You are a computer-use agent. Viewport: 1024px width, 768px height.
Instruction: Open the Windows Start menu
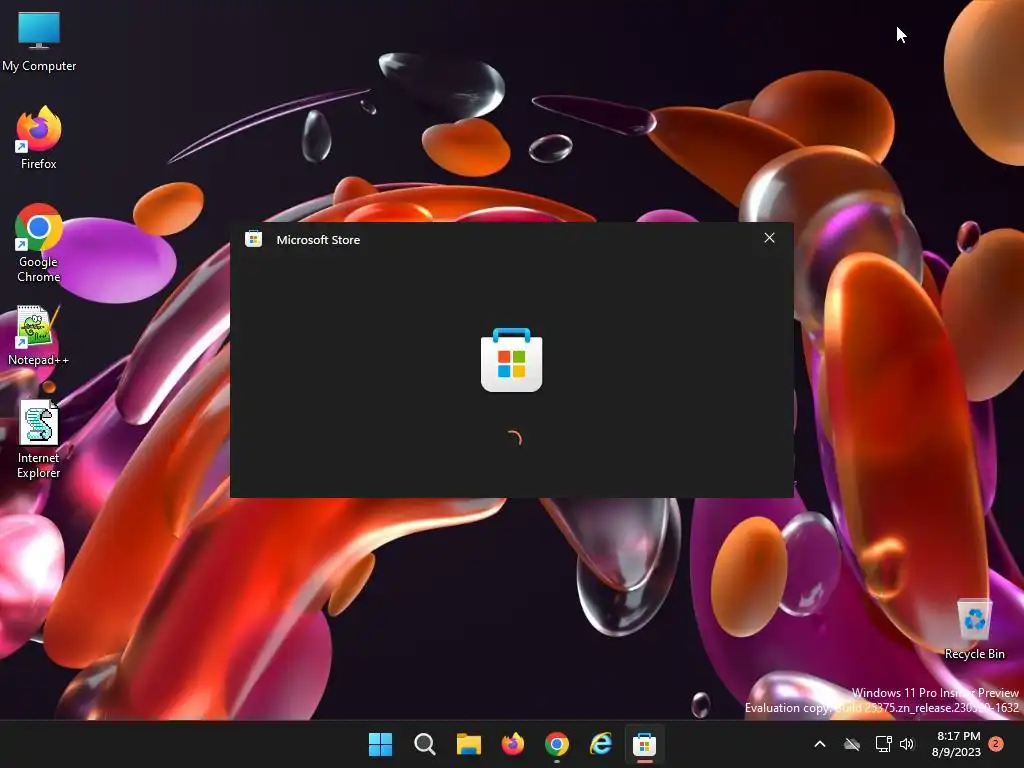pos(381,744)
